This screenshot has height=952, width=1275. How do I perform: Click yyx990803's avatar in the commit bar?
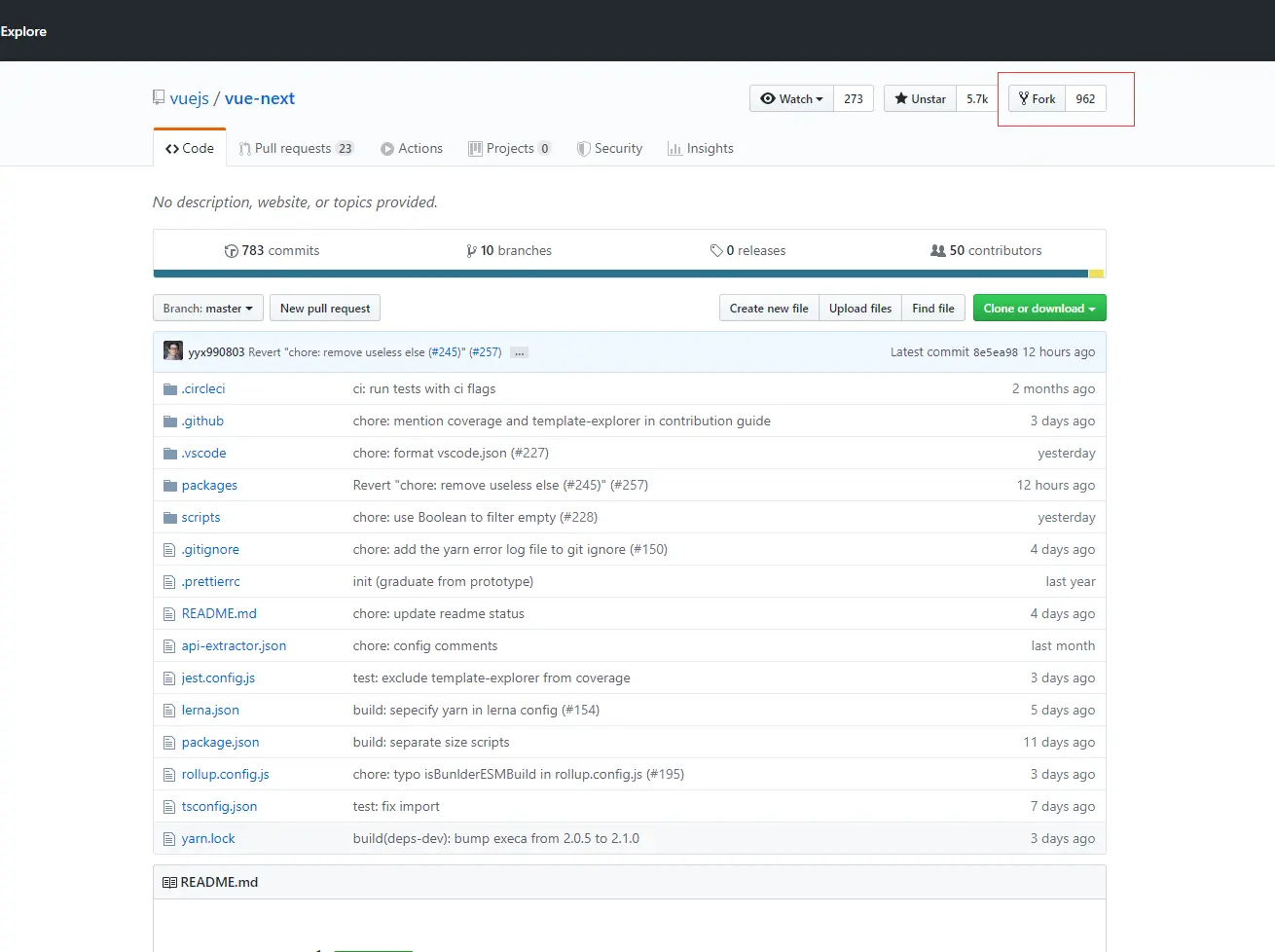click(173, 351)
